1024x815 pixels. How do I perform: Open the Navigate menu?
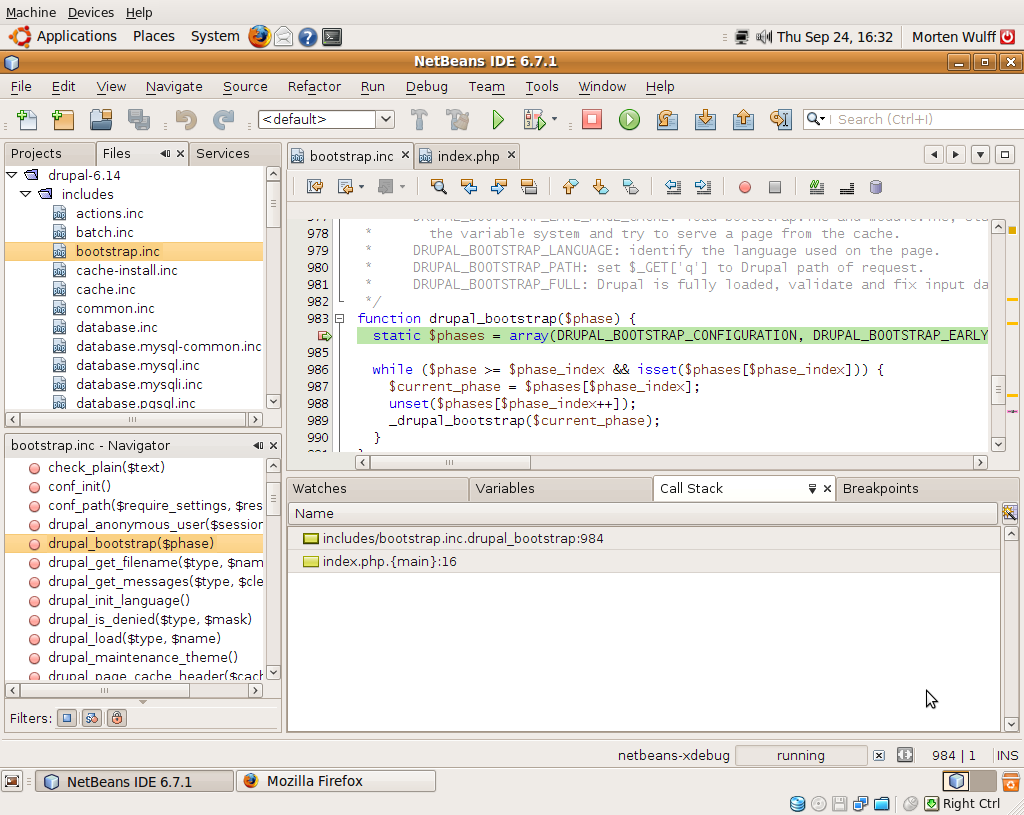[x=174, y=86]
